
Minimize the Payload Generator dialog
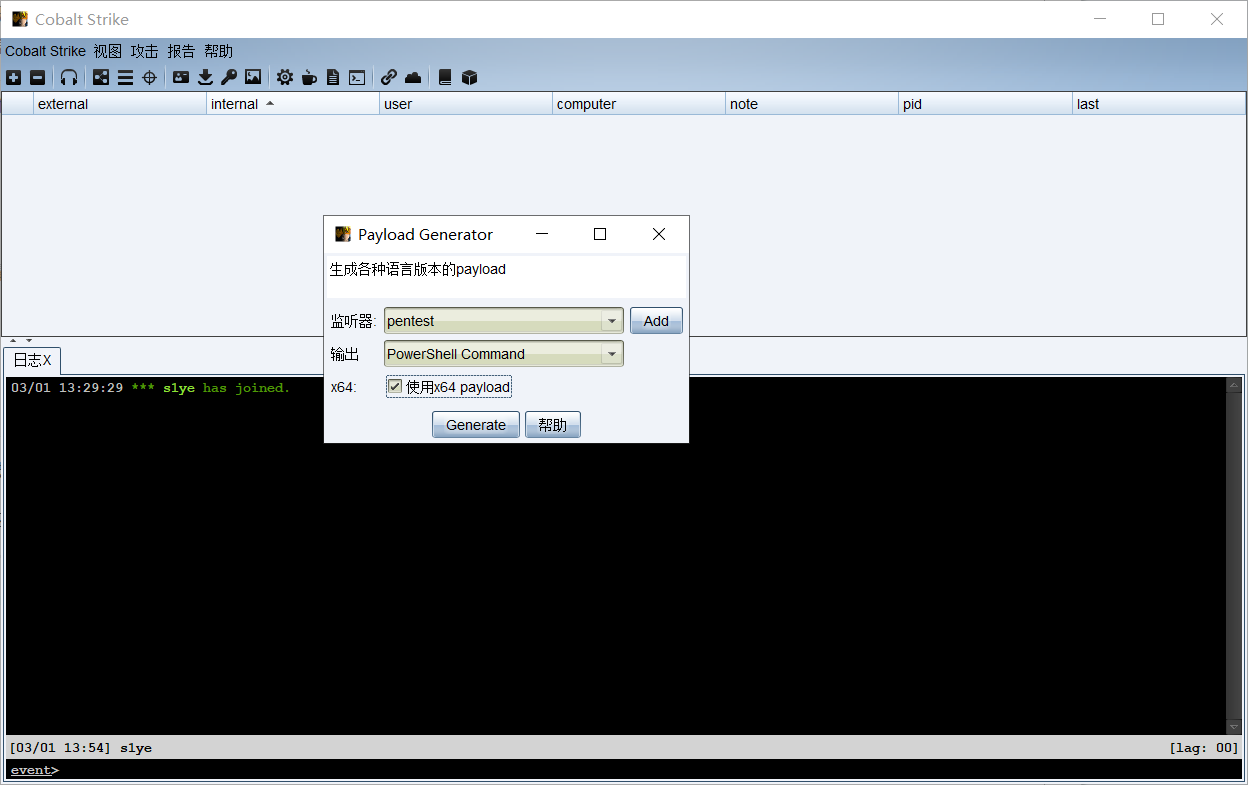(542, 234)
